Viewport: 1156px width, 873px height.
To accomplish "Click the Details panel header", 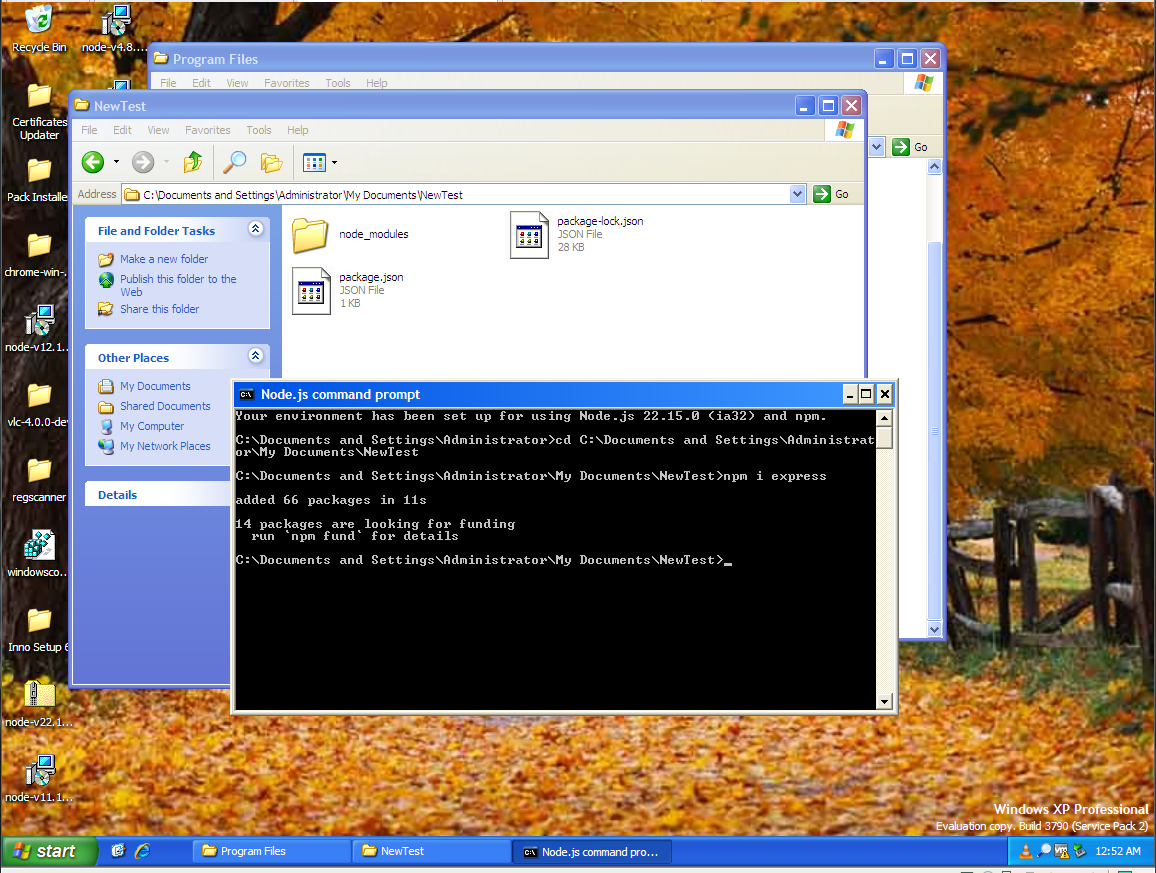I will (x=159, y=494).
